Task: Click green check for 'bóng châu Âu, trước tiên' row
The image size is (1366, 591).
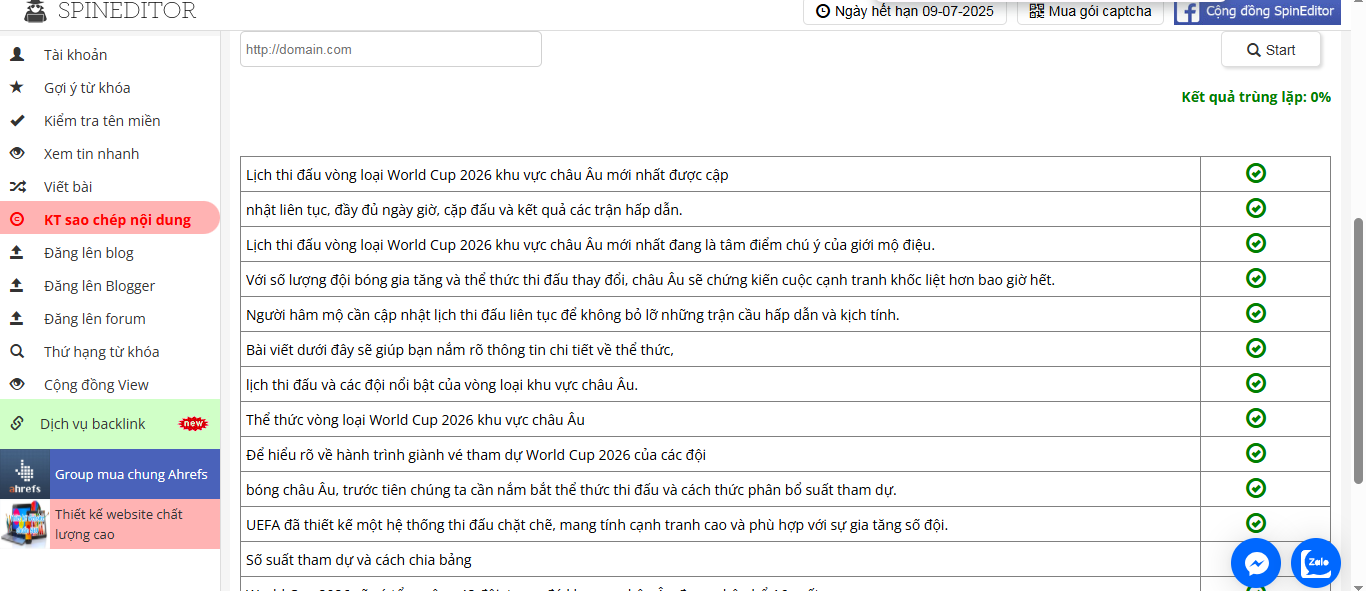Action: click(1256, 488)
